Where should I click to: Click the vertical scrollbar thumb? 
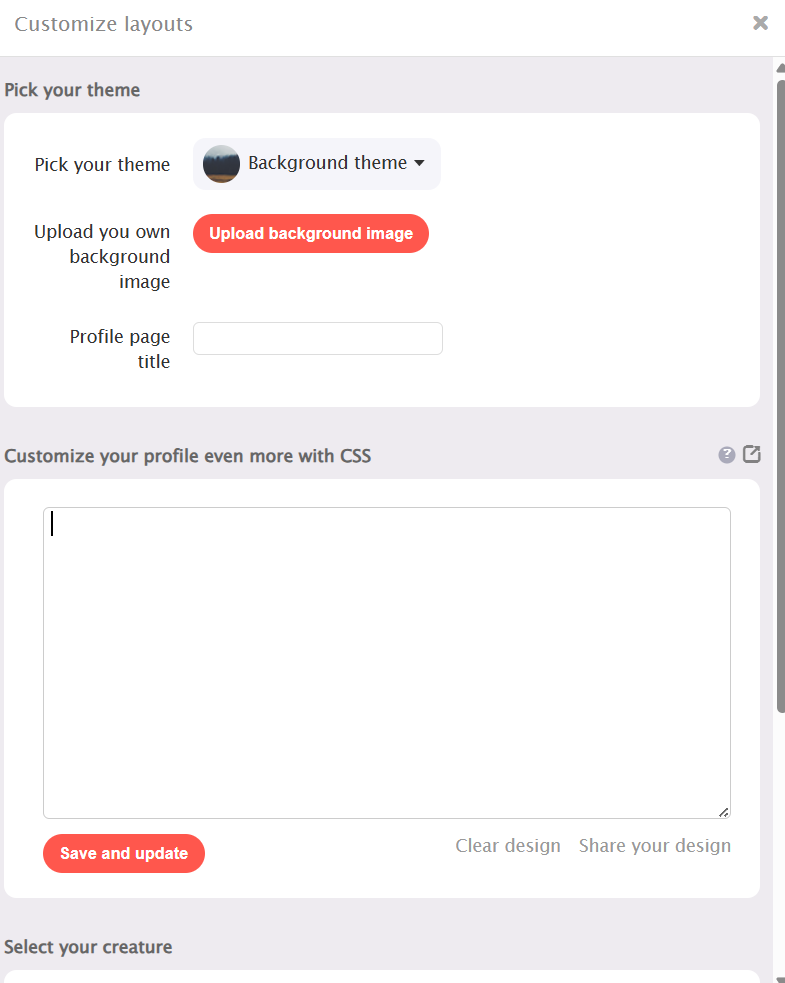click(781, 396)
